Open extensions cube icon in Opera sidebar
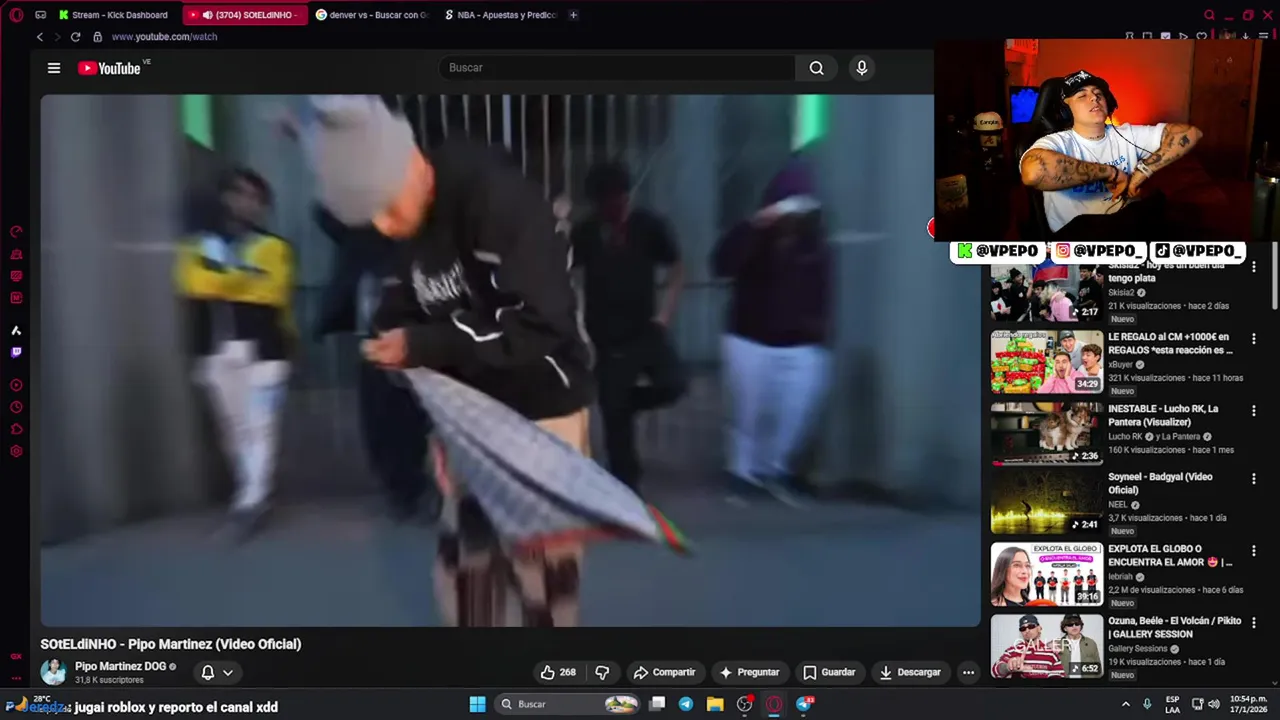The height and width of the screenshot is (720, 1280). (16, 429)
